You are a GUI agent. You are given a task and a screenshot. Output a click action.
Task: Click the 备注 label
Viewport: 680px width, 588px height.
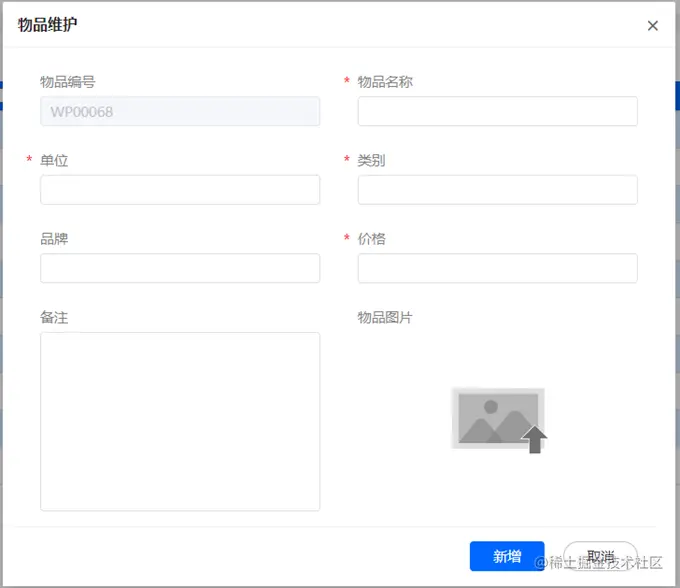point(54,317)
